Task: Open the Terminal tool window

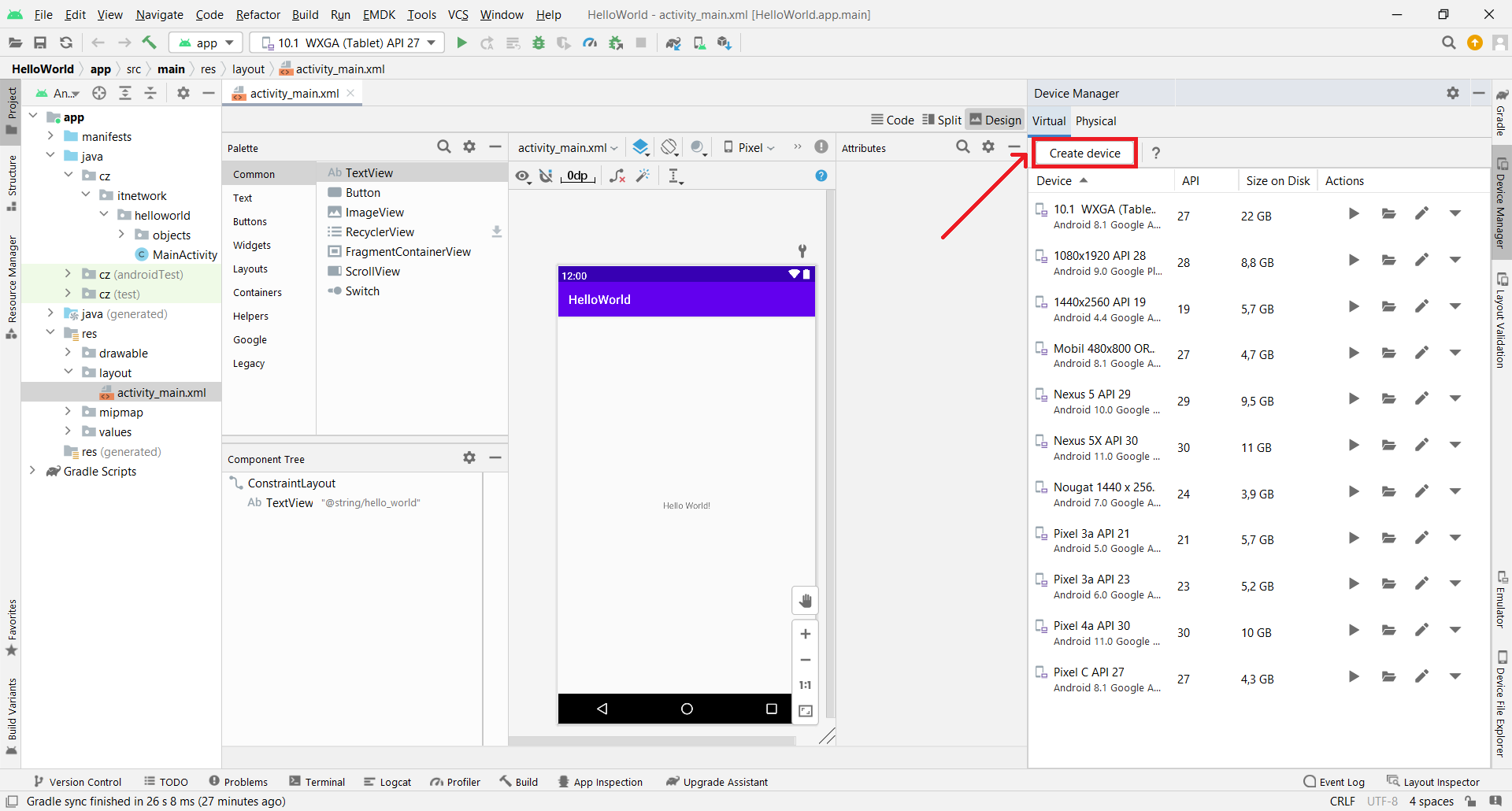Action: [317, 782]
